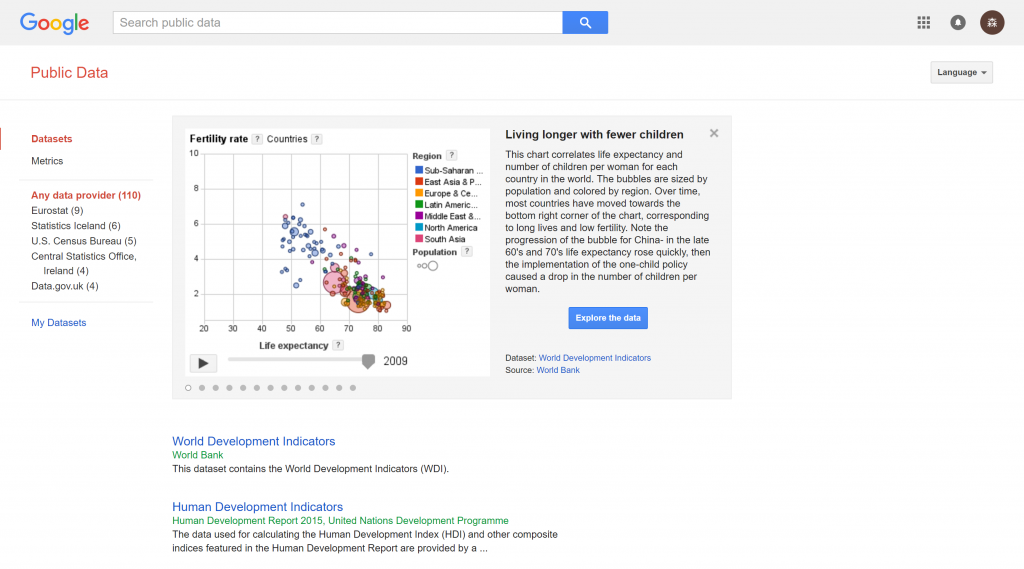Click help icon beside Life expectancy
This screenshot has width=1024, height=569.
(338, 345)
